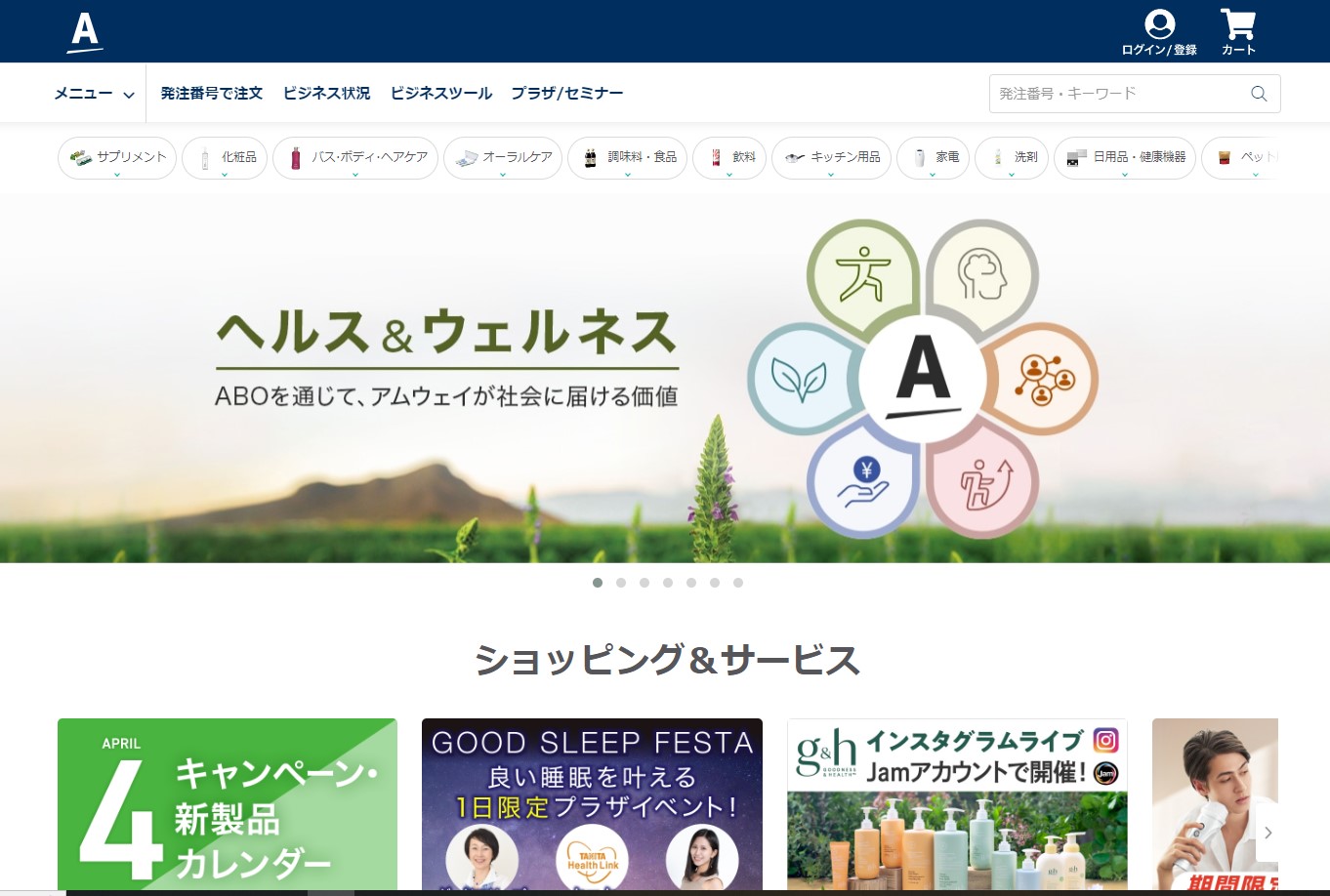The height and width of the screenshot is (896, 1330).
Task: Expand the サプリメント category
Action: pos(117,158)
